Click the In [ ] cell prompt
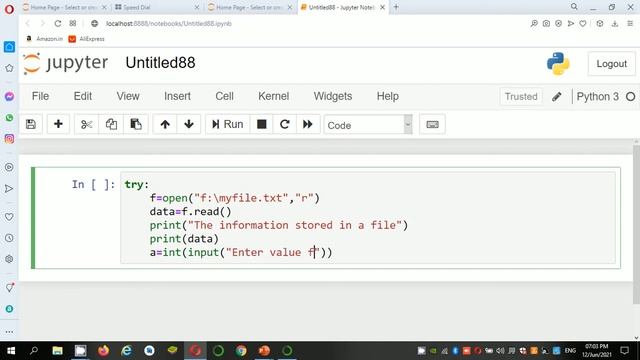The height and width of the screenshot is (360, 640). coord(93,184)
